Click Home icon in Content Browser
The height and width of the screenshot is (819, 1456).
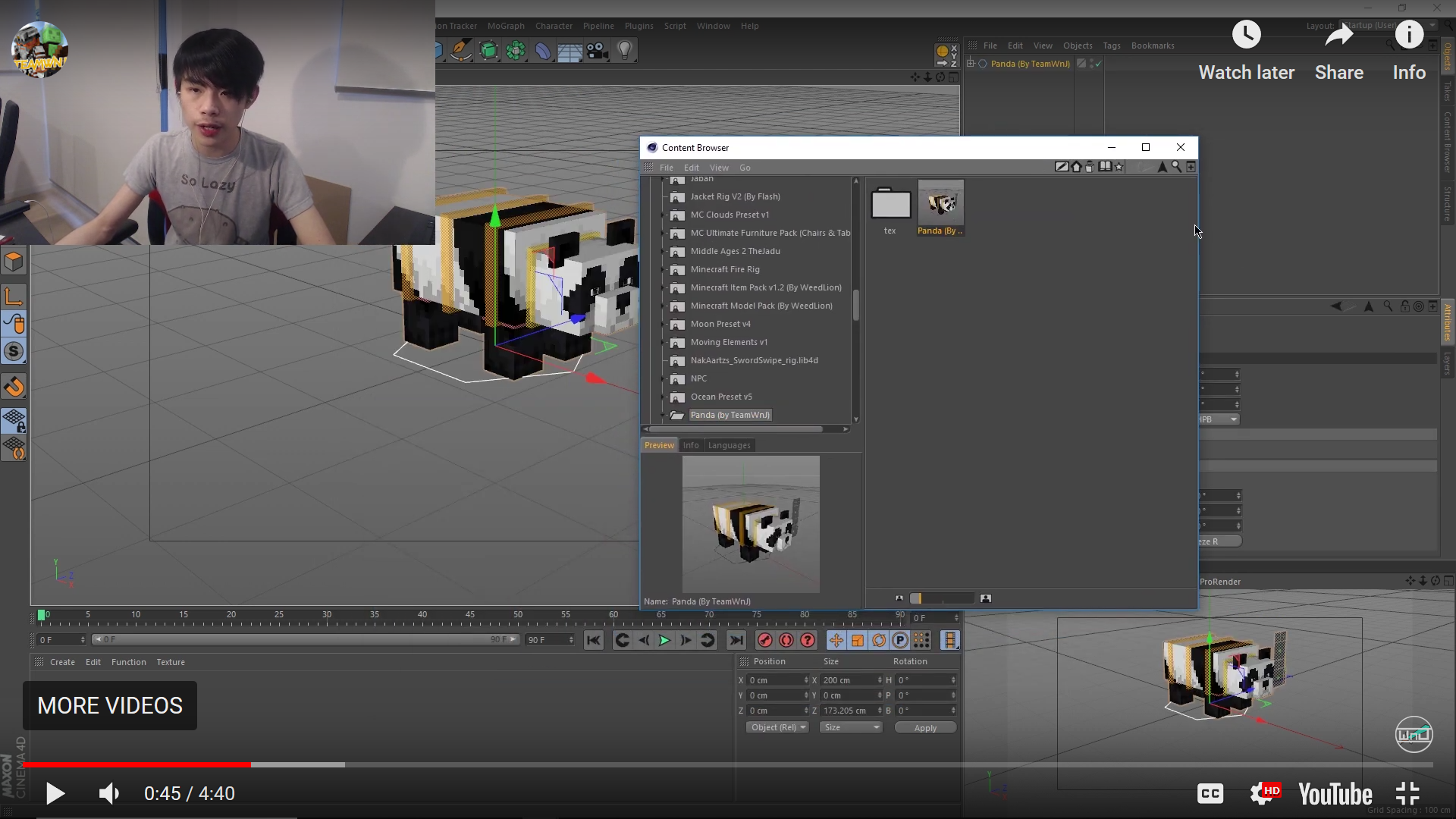pyautogui.click(x=1076, y=167)
